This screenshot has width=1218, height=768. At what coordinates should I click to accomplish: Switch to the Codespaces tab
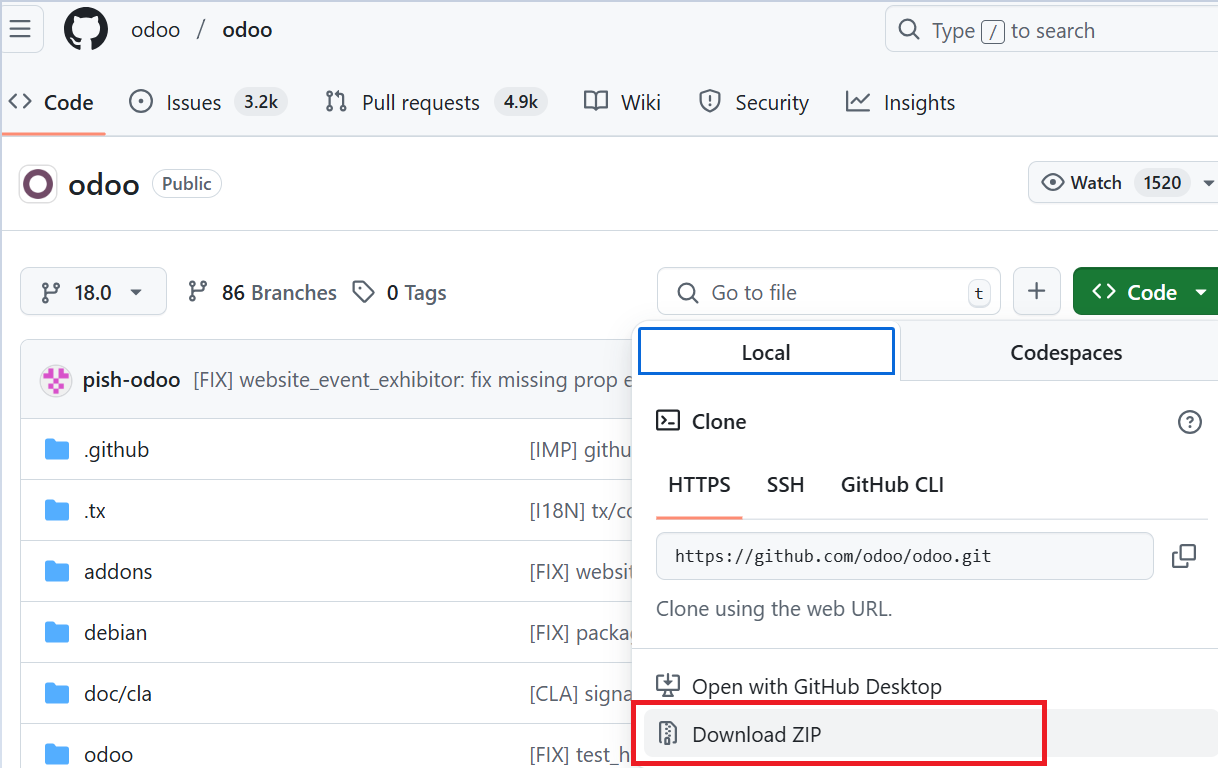pos(1066,352)
